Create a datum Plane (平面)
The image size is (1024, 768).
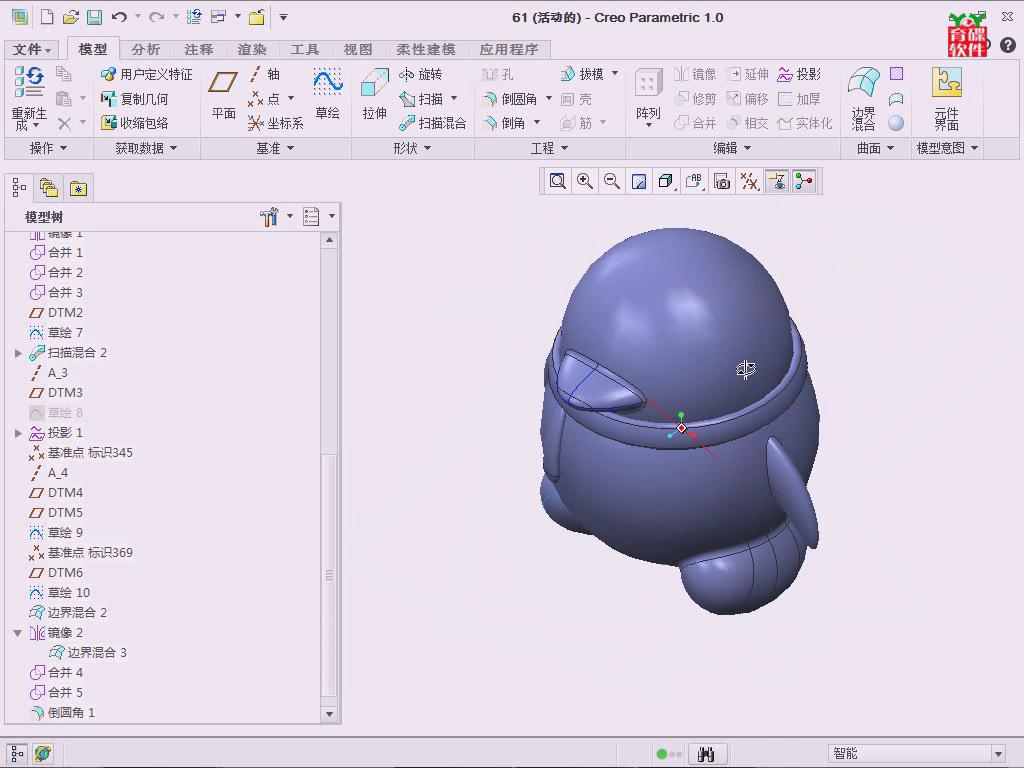point(223,95)
